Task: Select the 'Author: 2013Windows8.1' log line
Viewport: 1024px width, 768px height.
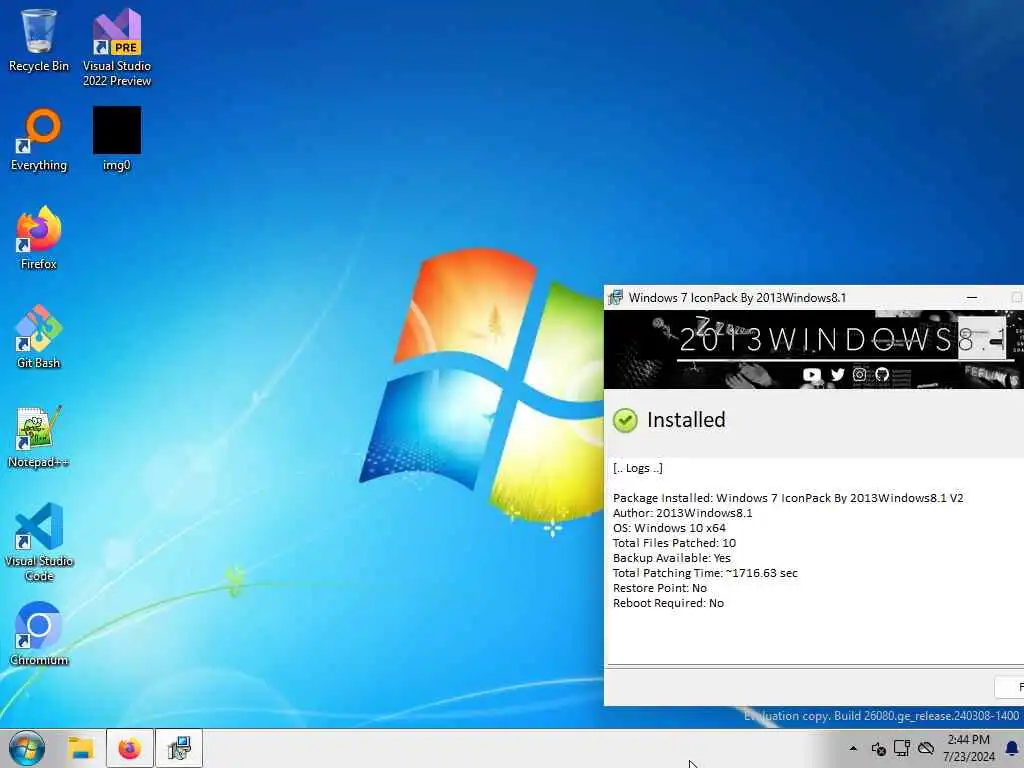Action: click(682, 513)
